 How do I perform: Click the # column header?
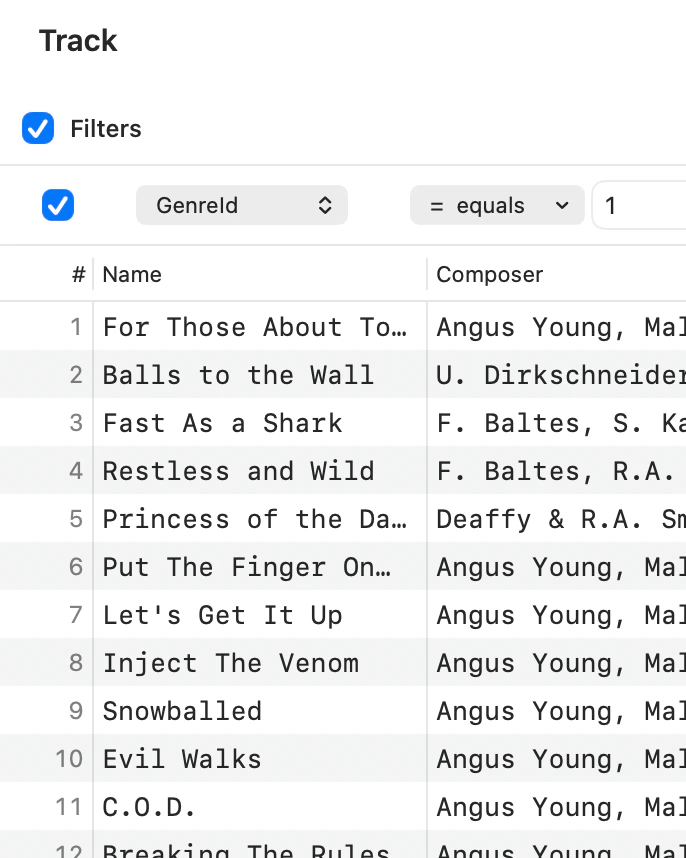(79, 275)
